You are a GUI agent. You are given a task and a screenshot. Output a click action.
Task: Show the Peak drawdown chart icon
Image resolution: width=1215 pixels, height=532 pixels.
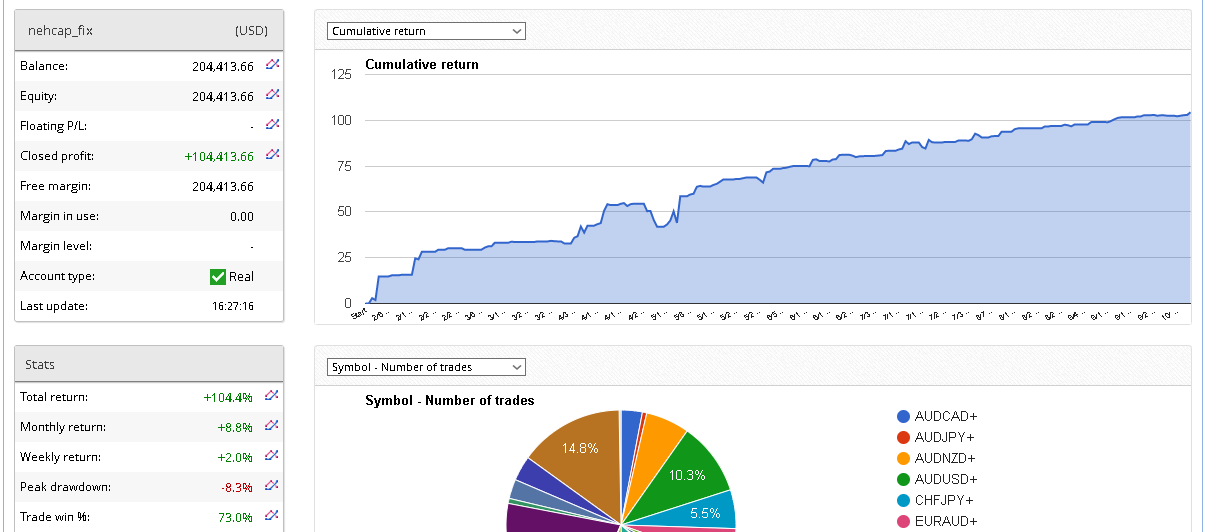click(272, 486)
